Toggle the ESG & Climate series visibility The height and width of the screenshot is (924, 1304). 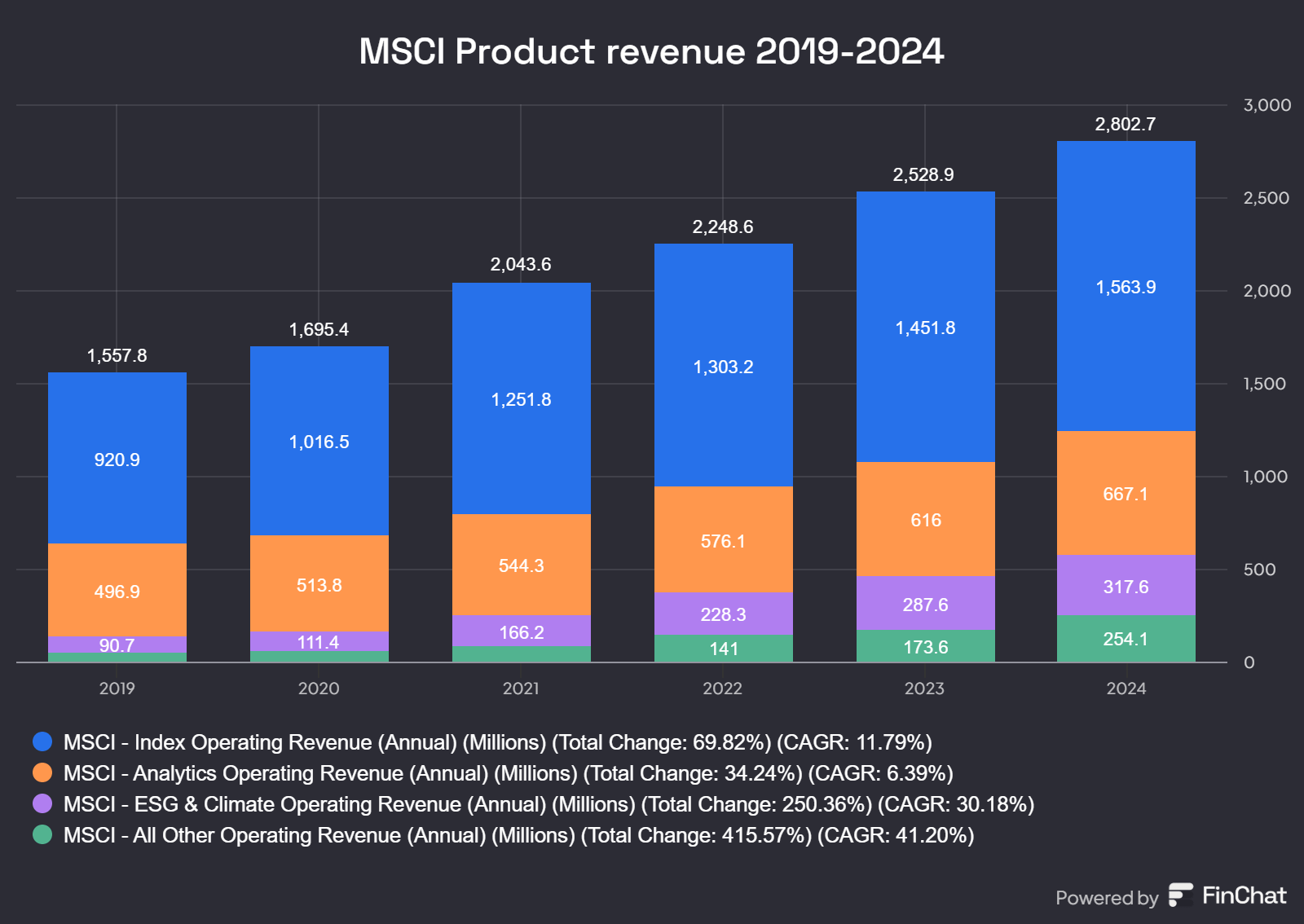coord(546,804)
